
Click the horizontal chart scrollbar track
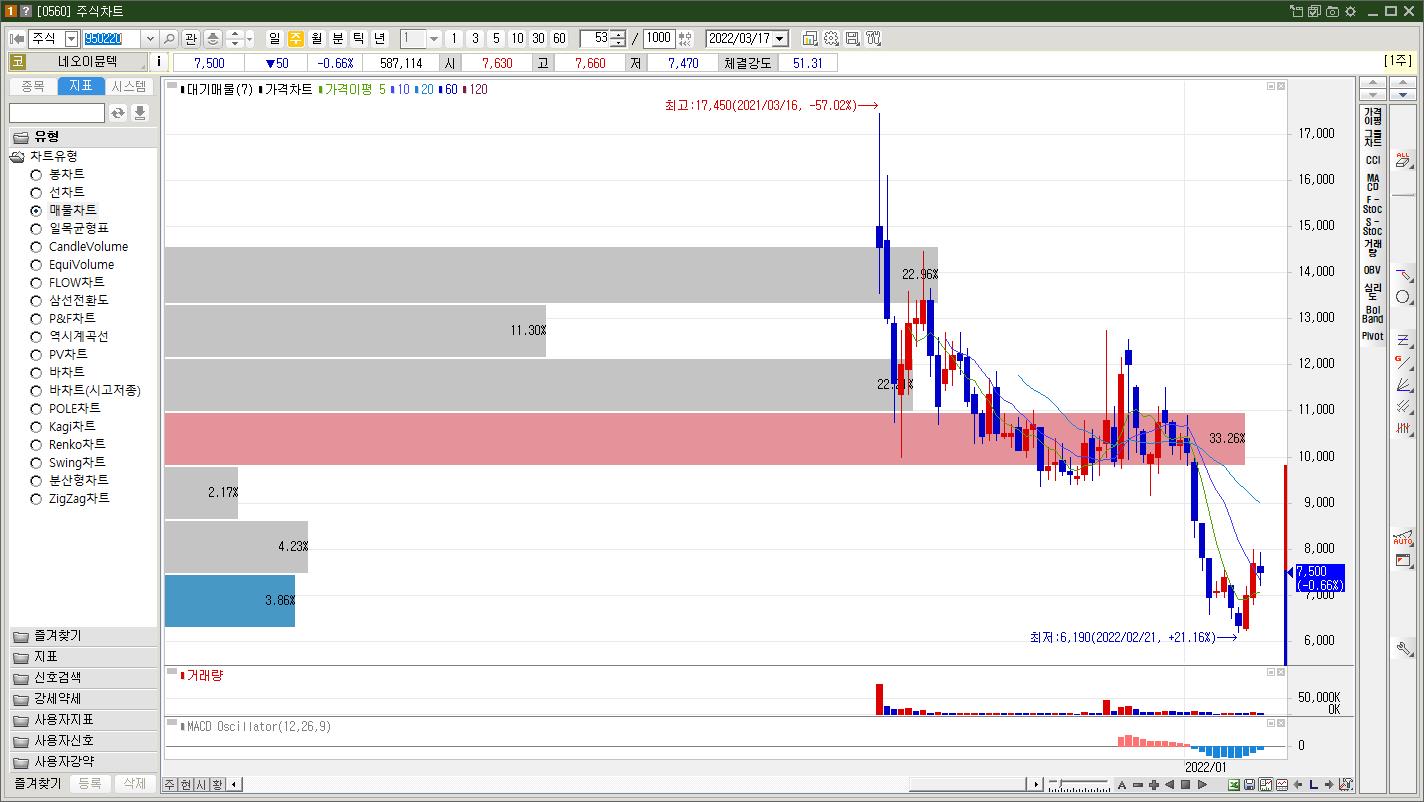[635, 785]
